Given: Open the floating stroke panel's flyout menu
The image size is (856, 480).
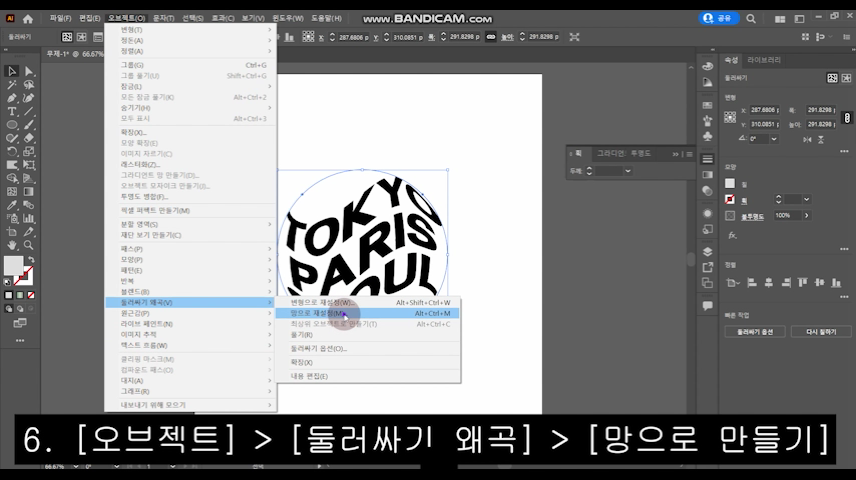Looking at the screenshot, I should tap(689, 155).
